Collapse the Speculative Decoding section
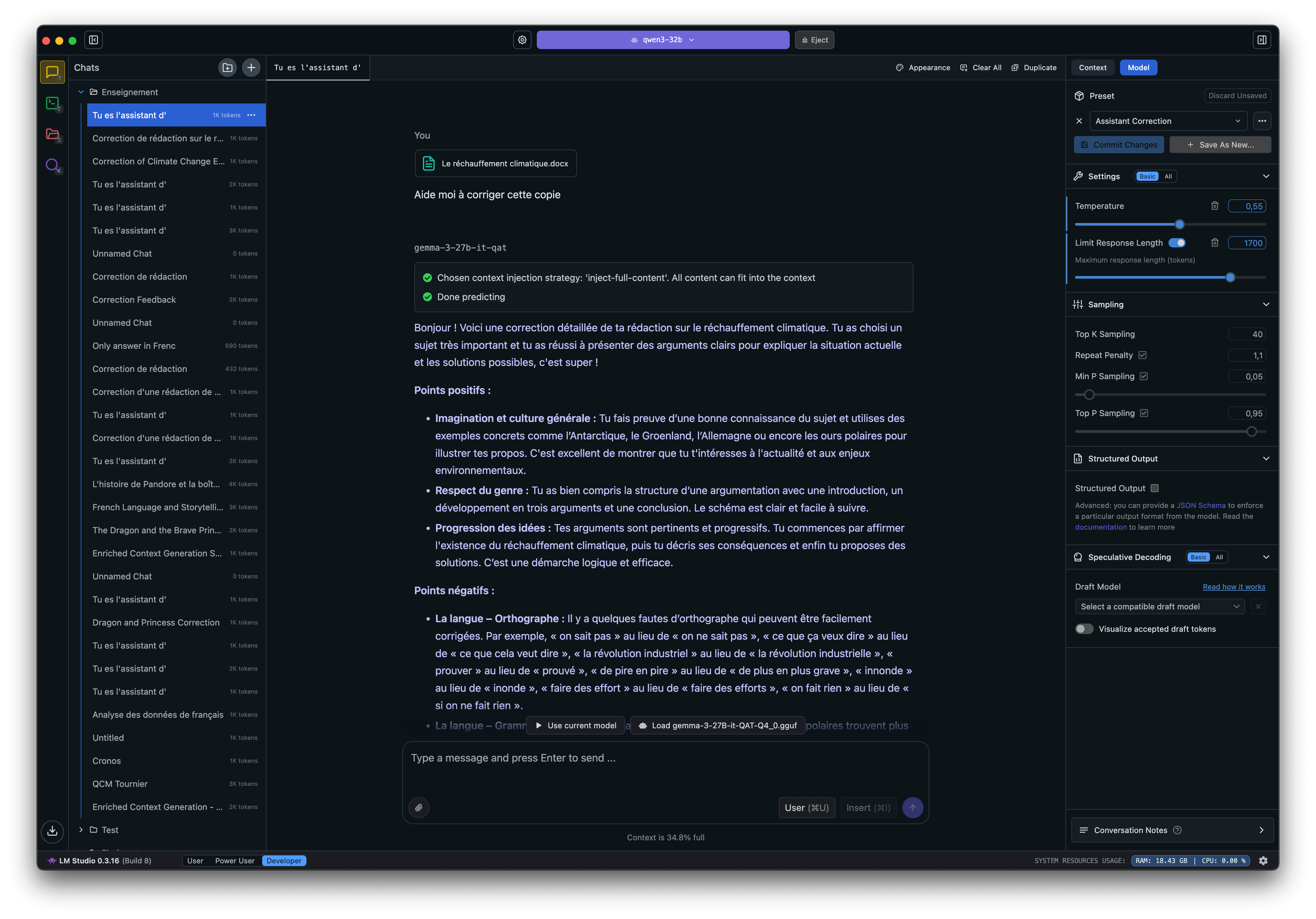Viewport: 1316px width, 919px height. (1266, 557)
